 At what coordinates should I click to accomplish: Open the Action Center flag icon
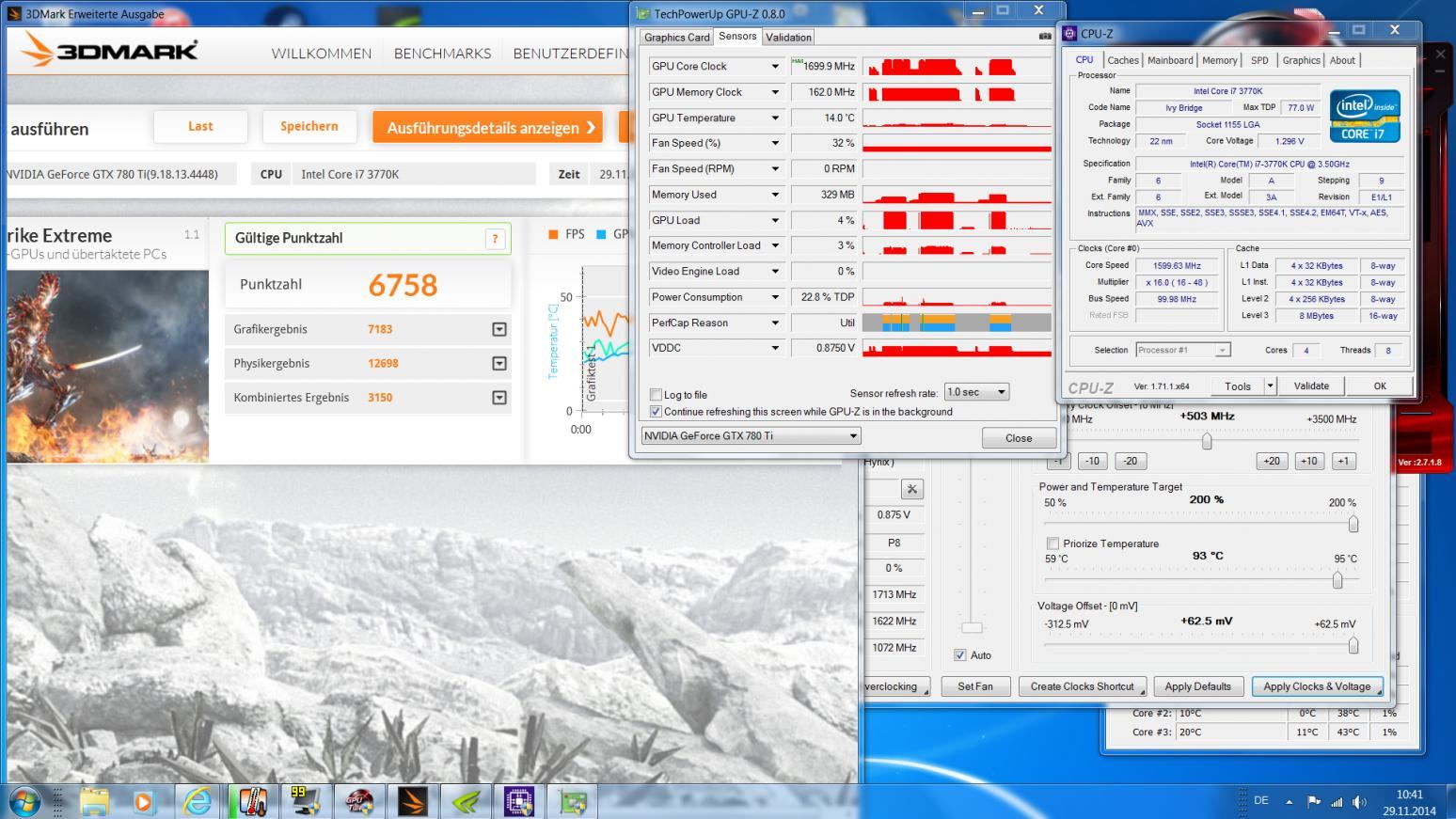pyautogui.click(x=1314, y=802)
